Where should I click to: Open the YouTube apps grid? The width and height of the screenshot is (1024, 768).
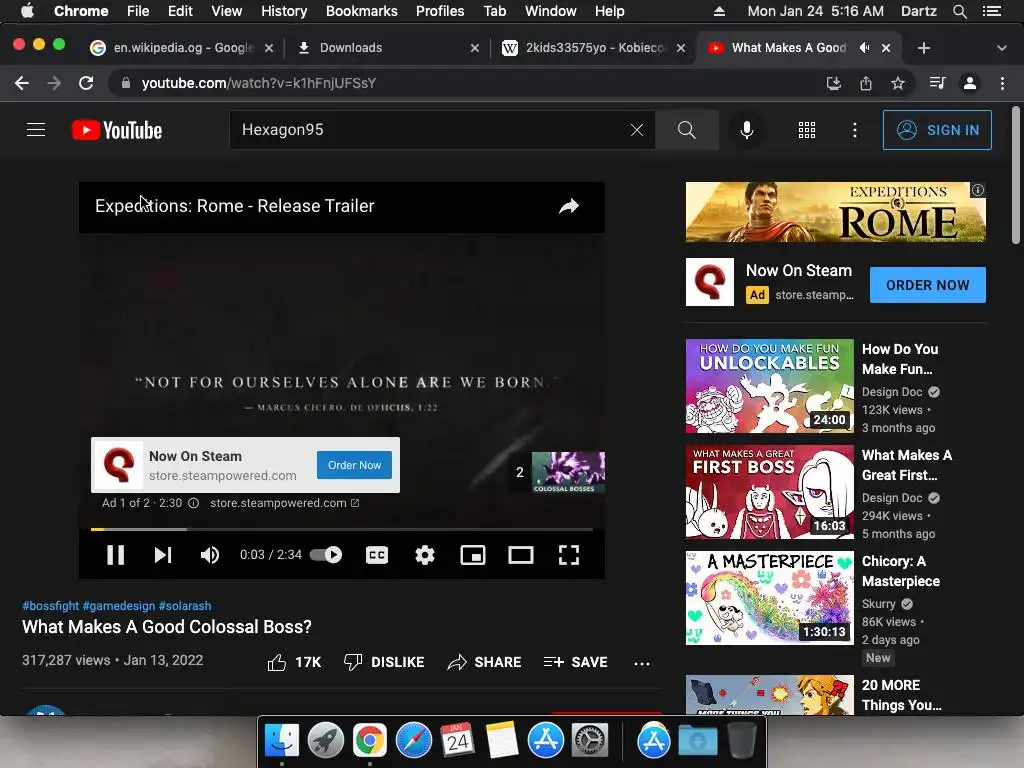coord(807,130)
